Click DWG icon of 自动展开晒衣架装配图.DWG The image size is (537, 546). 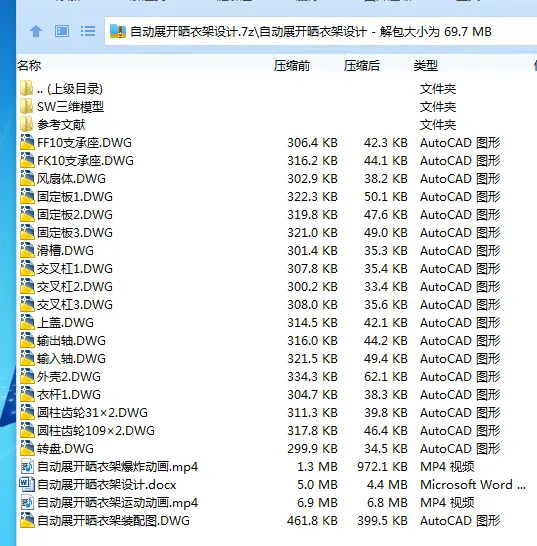(27, 520)
